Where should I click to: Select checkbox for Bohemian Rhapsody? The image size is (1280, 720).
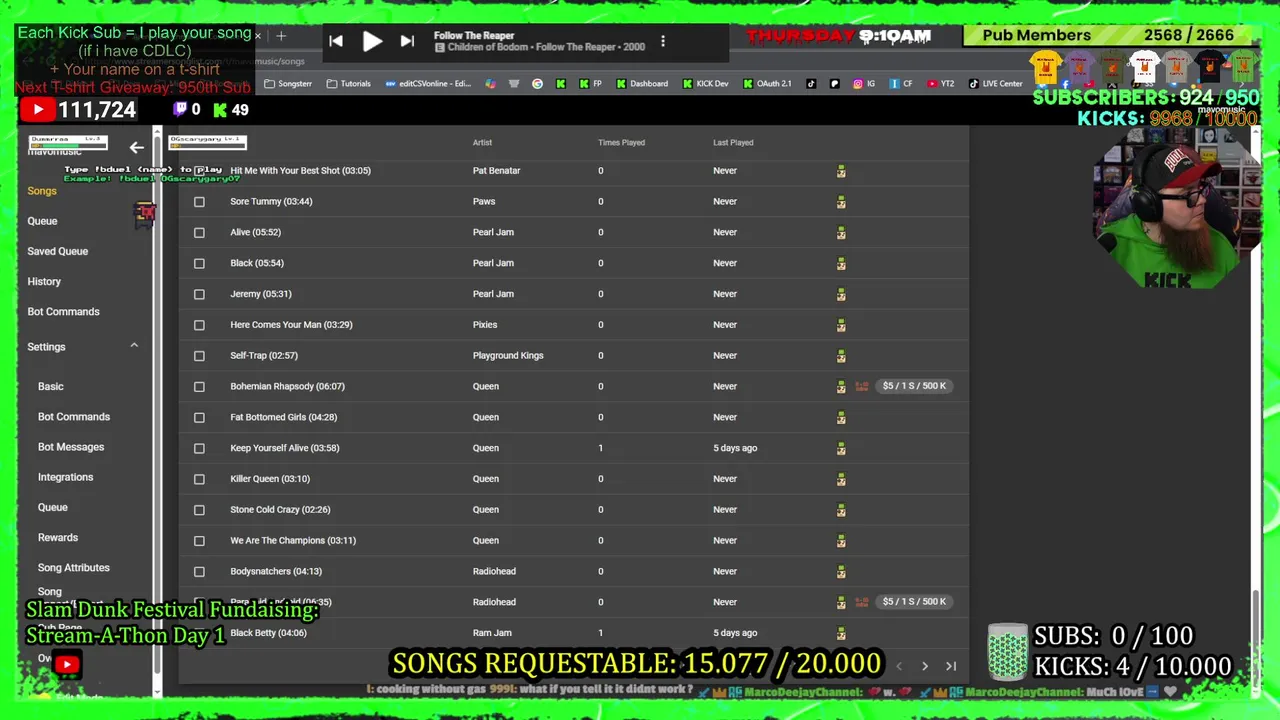(x=199, y=387)
